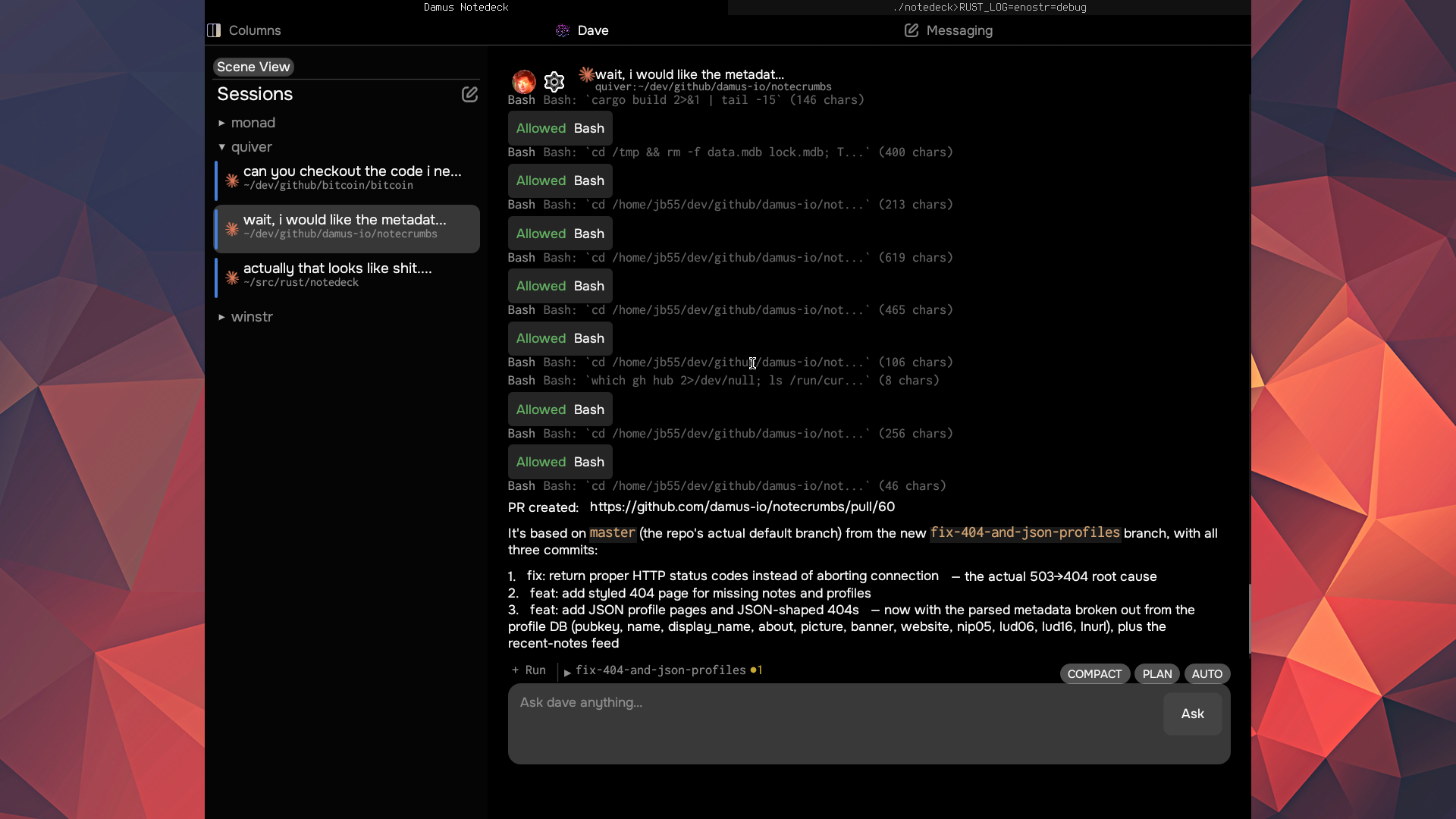Click the Dave avatar icon in tab bar

pos(563,30)
